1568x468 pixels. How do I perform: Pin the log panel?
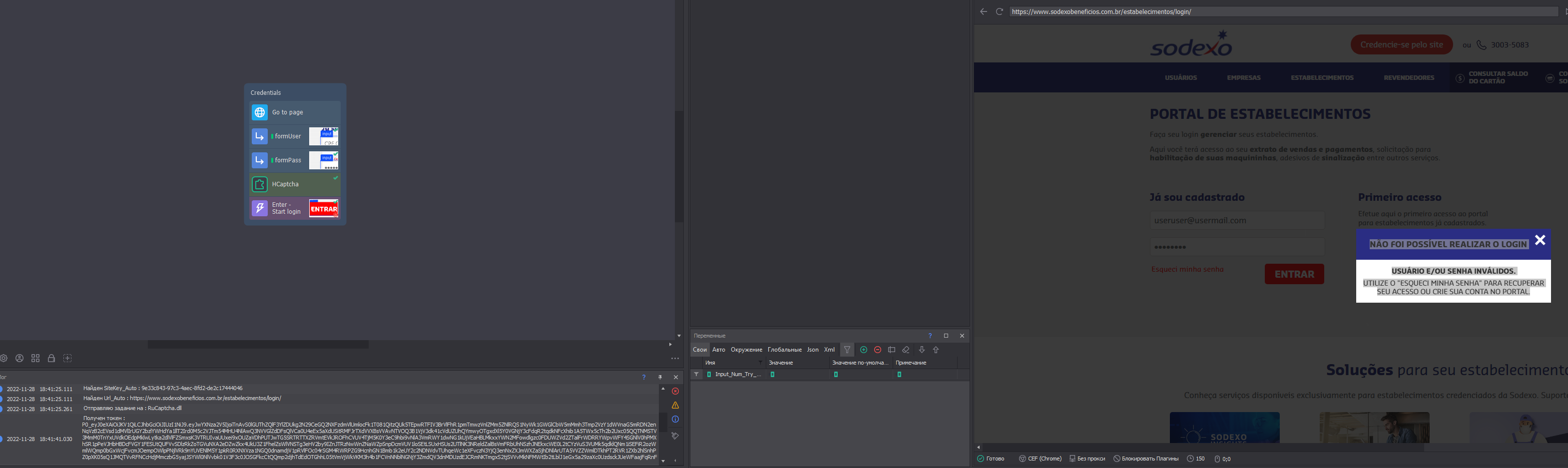click(x=660, y=377)
